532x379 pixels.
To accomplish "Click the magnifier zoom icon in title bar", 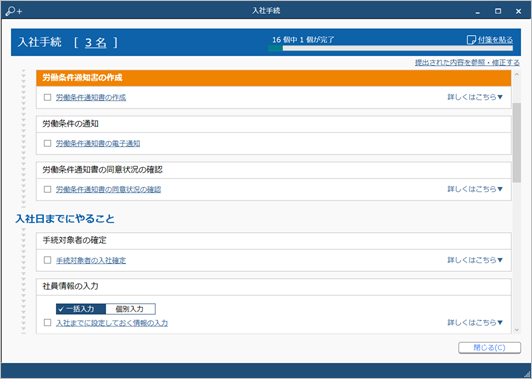I will click(x=14, y=11).
